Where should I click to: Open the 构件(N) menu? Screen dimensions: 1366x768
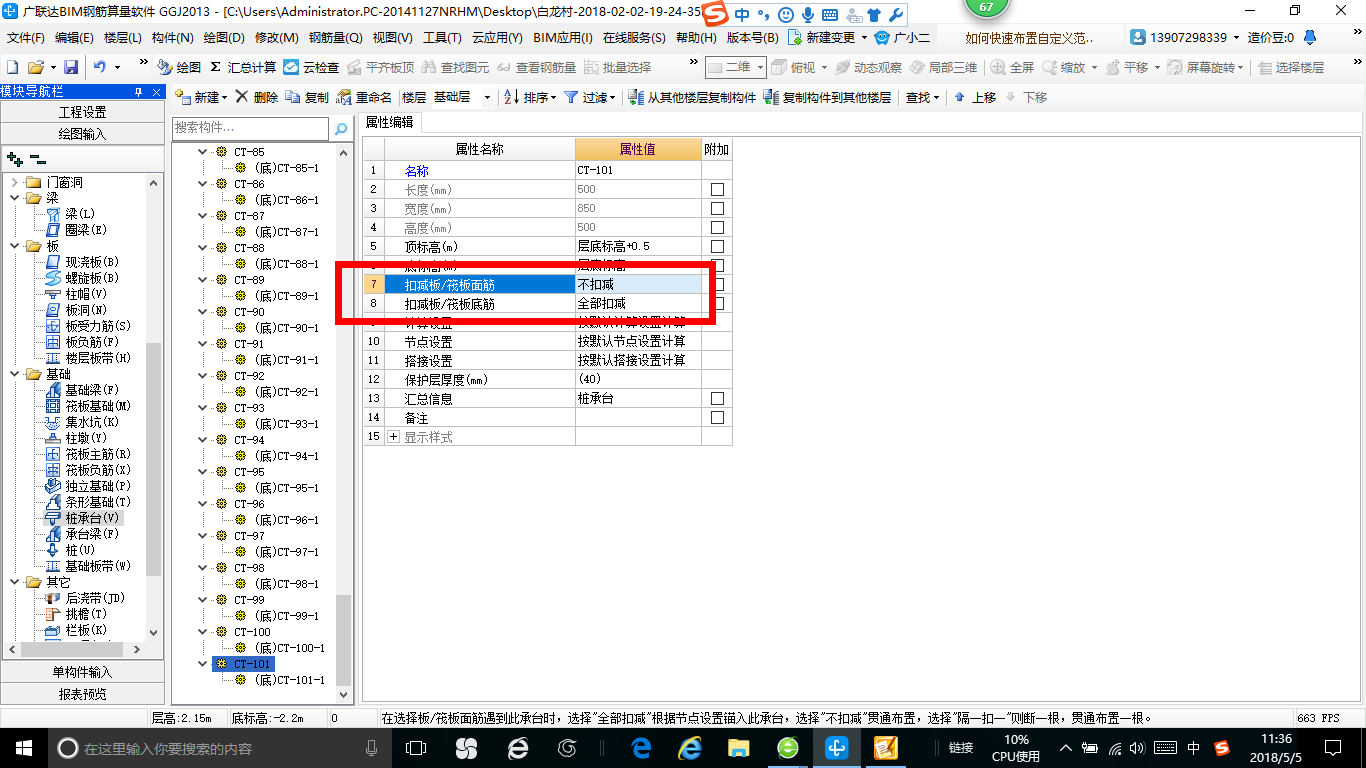tap(172, 37)
